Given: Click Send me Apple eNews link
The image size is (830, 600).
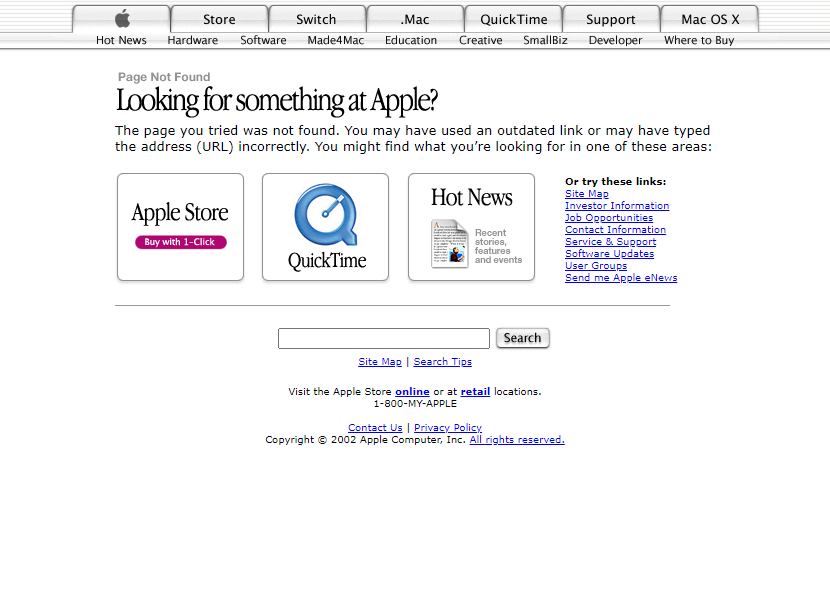Looking at the screenshot, I should 621,277.
